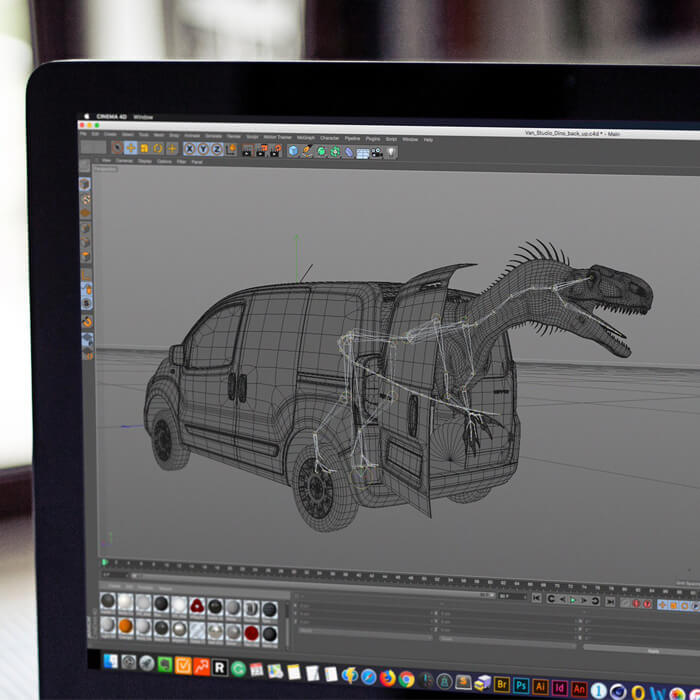The height and width of the screenshot is (700, 700).
Task: Open the viewport View menu
Action: [106, 160]
